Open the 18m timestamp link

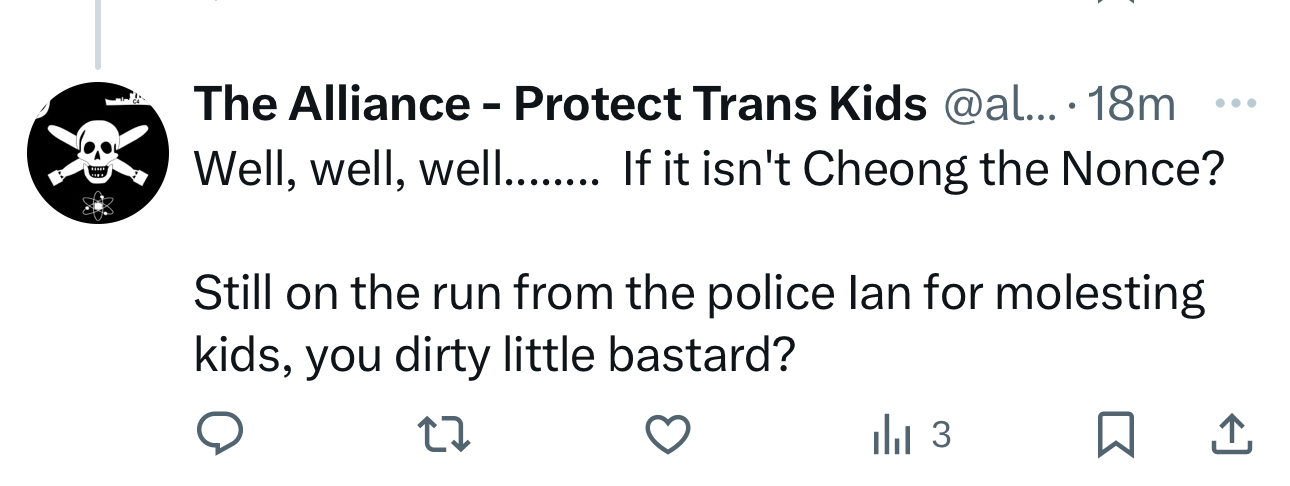(1130, 104)
